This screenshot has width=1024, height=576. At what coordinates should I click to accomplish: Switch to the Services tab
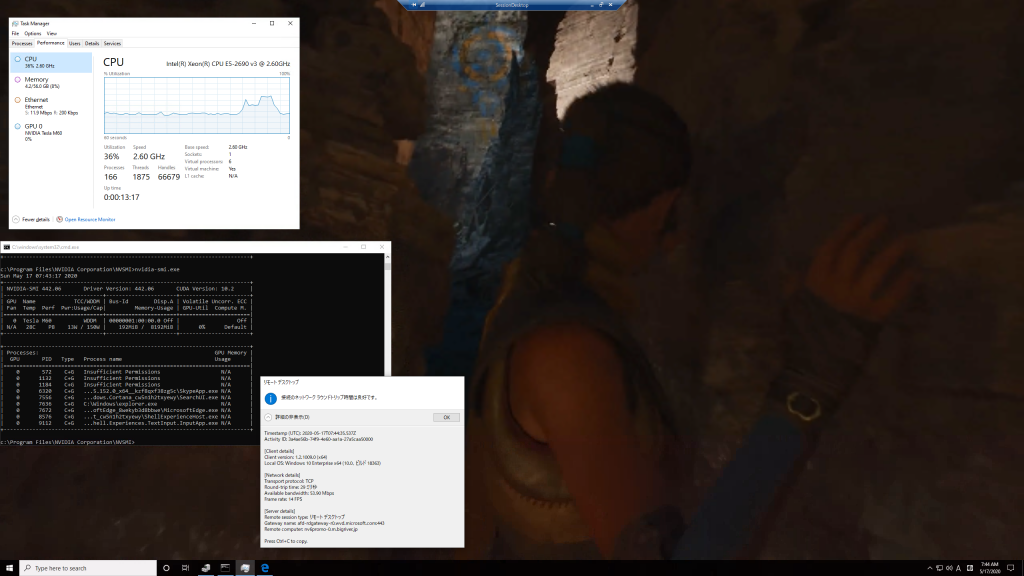(x=112, y=44)
